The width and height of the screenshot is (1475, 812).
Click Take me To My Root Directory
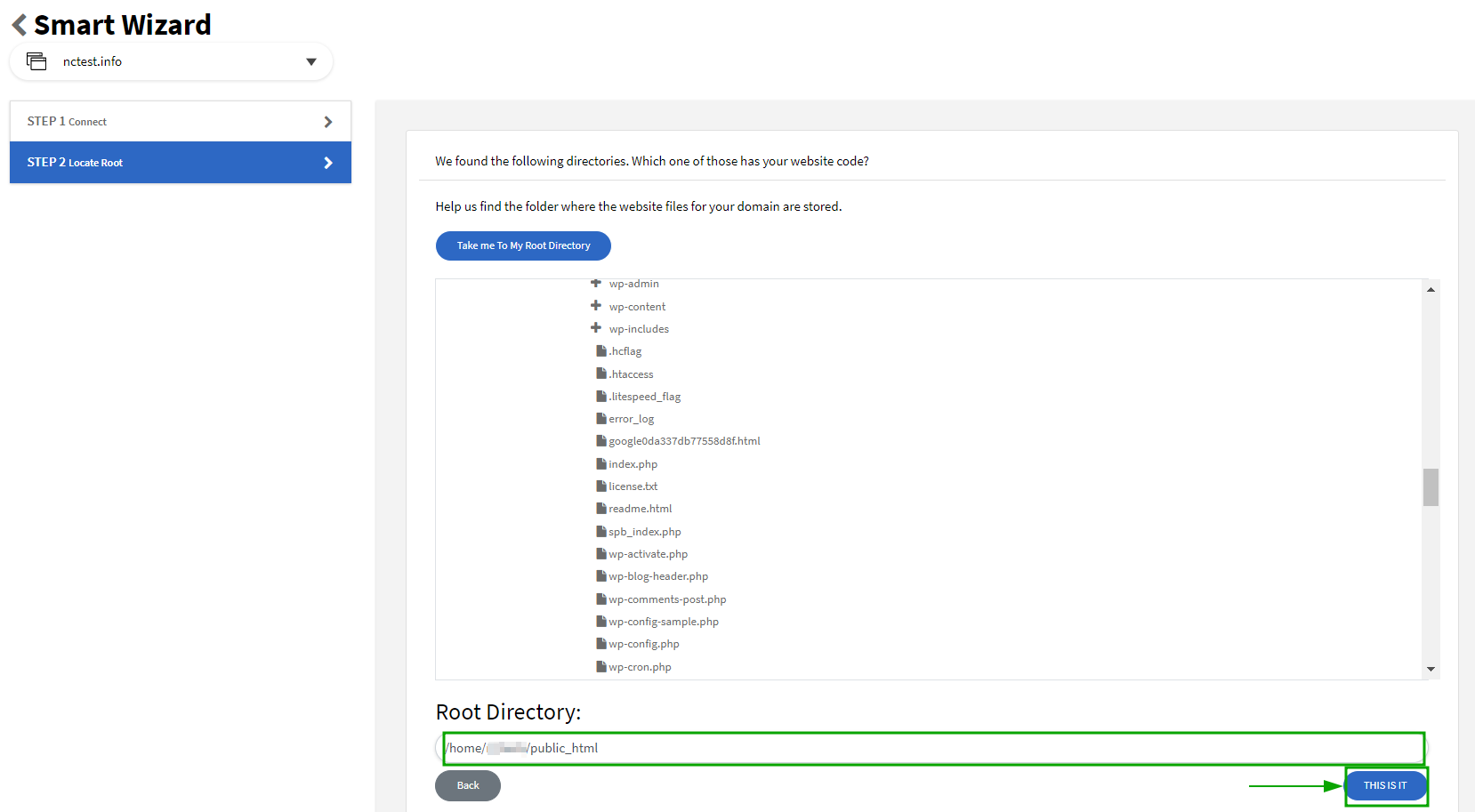click(523, 246)
